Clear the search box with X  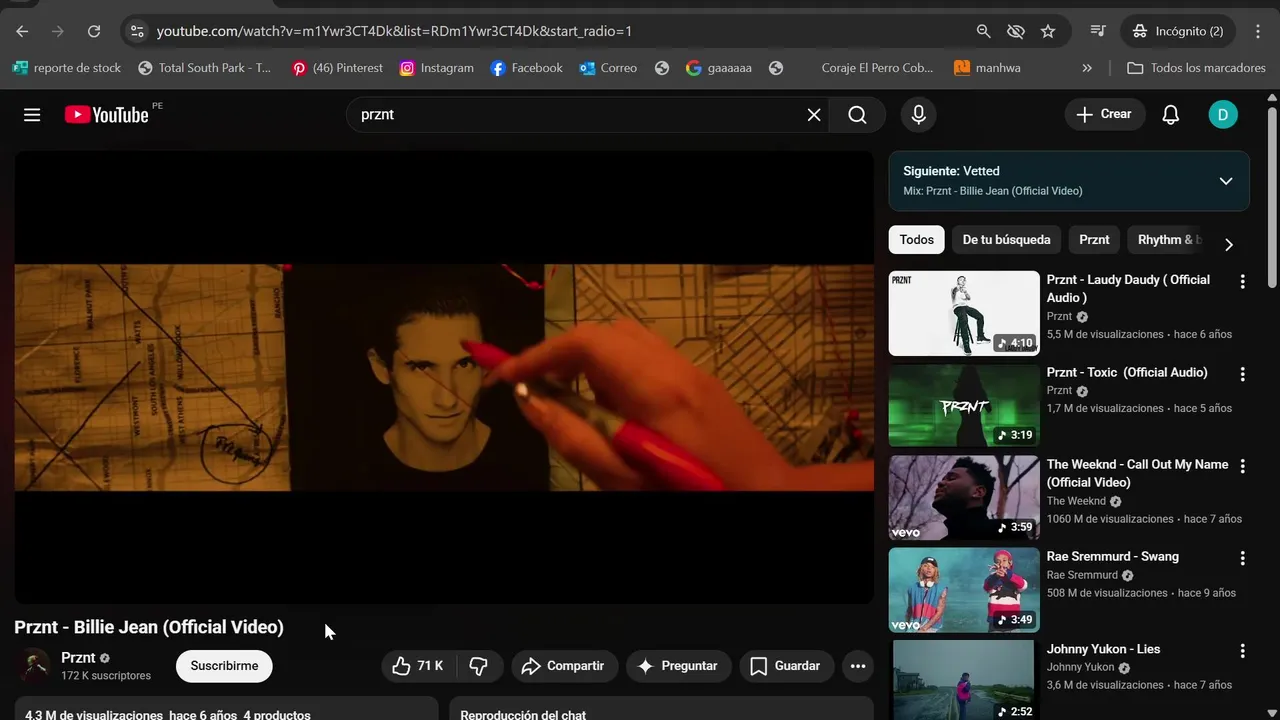click(x=814, y=115)
